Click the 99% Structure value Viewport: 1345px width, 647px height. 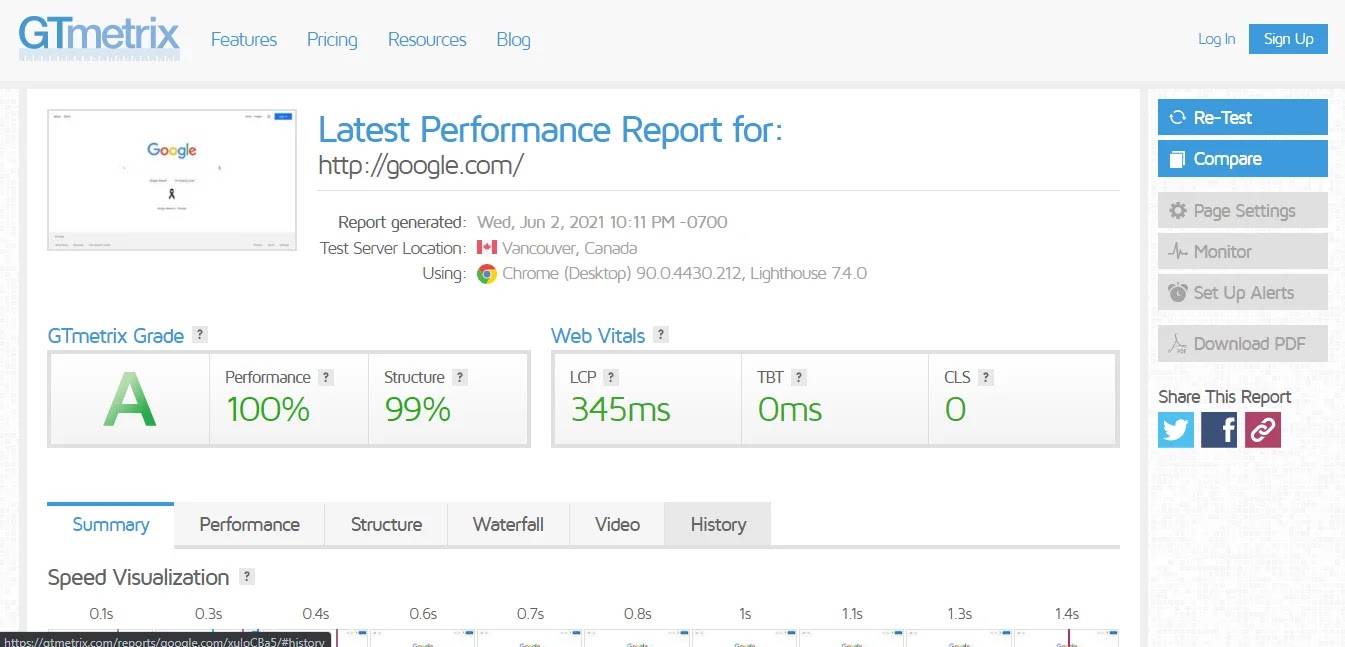coord(417,409)
